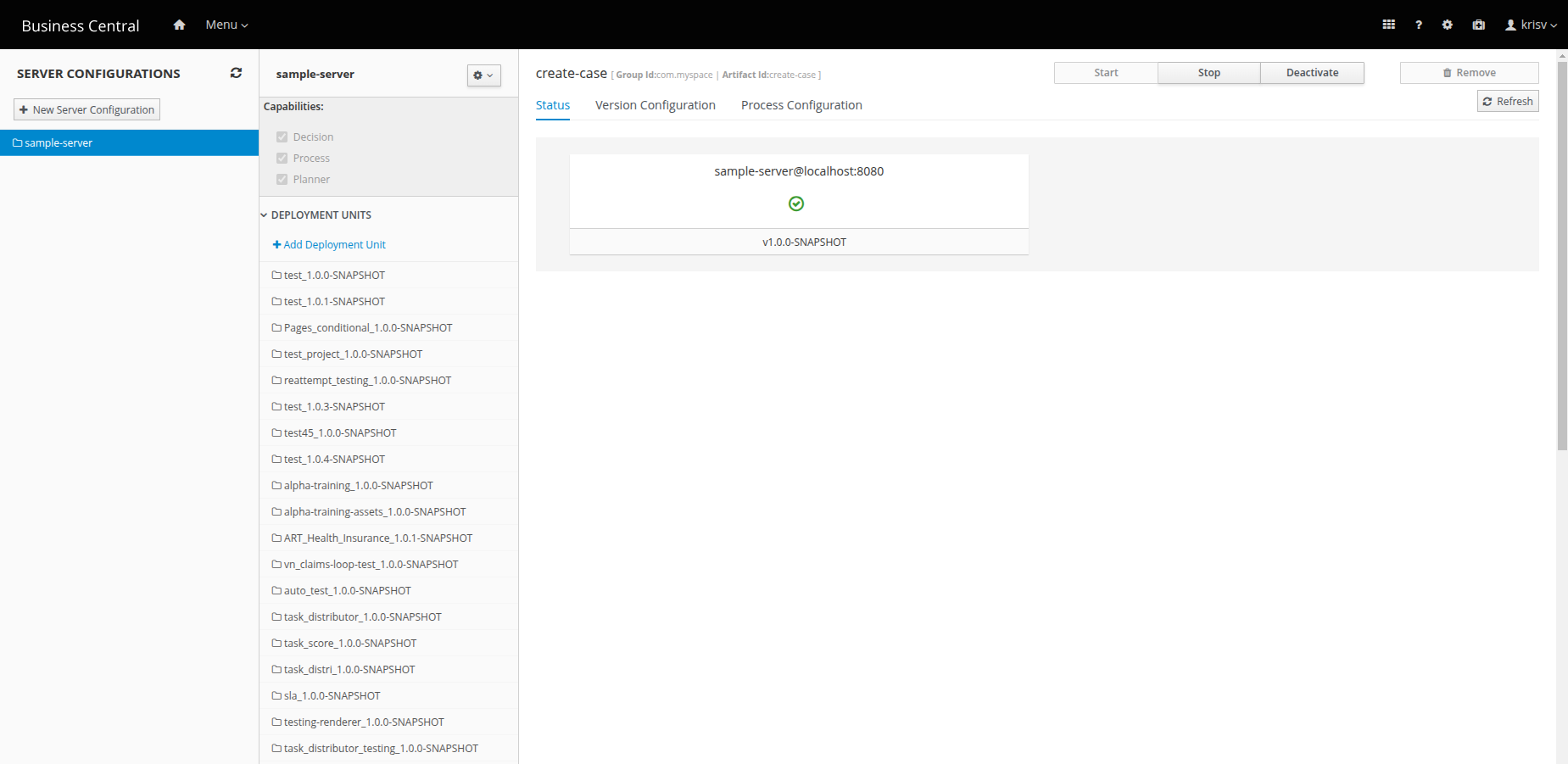Open the admin settings gear icon
This screenshot has height=764, width=1568.
coord(1447,25)
